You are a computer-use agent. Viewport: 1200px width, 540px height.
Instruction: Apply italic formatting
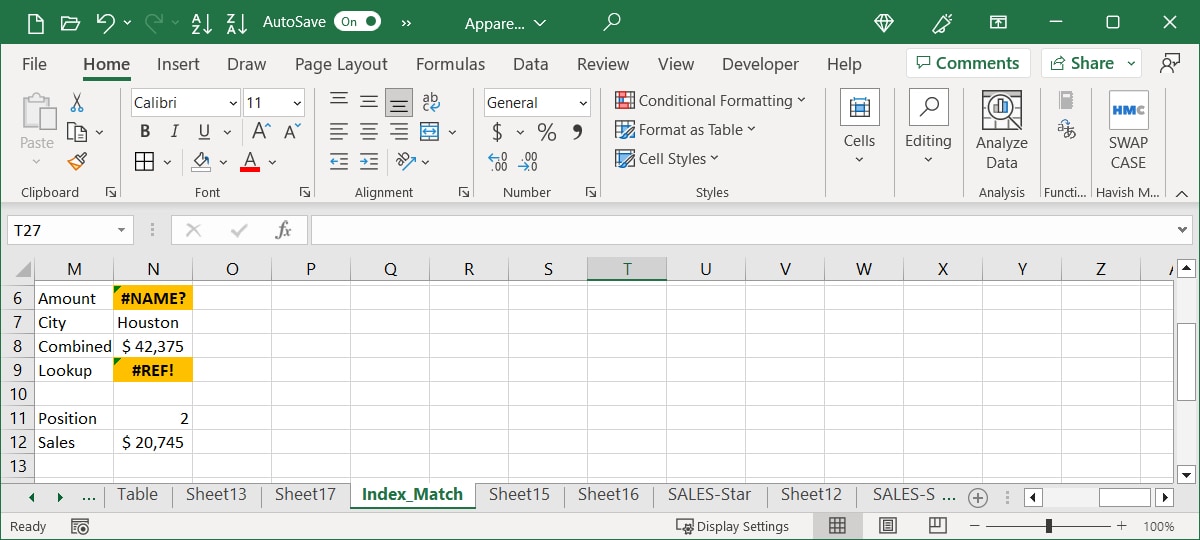175,132
